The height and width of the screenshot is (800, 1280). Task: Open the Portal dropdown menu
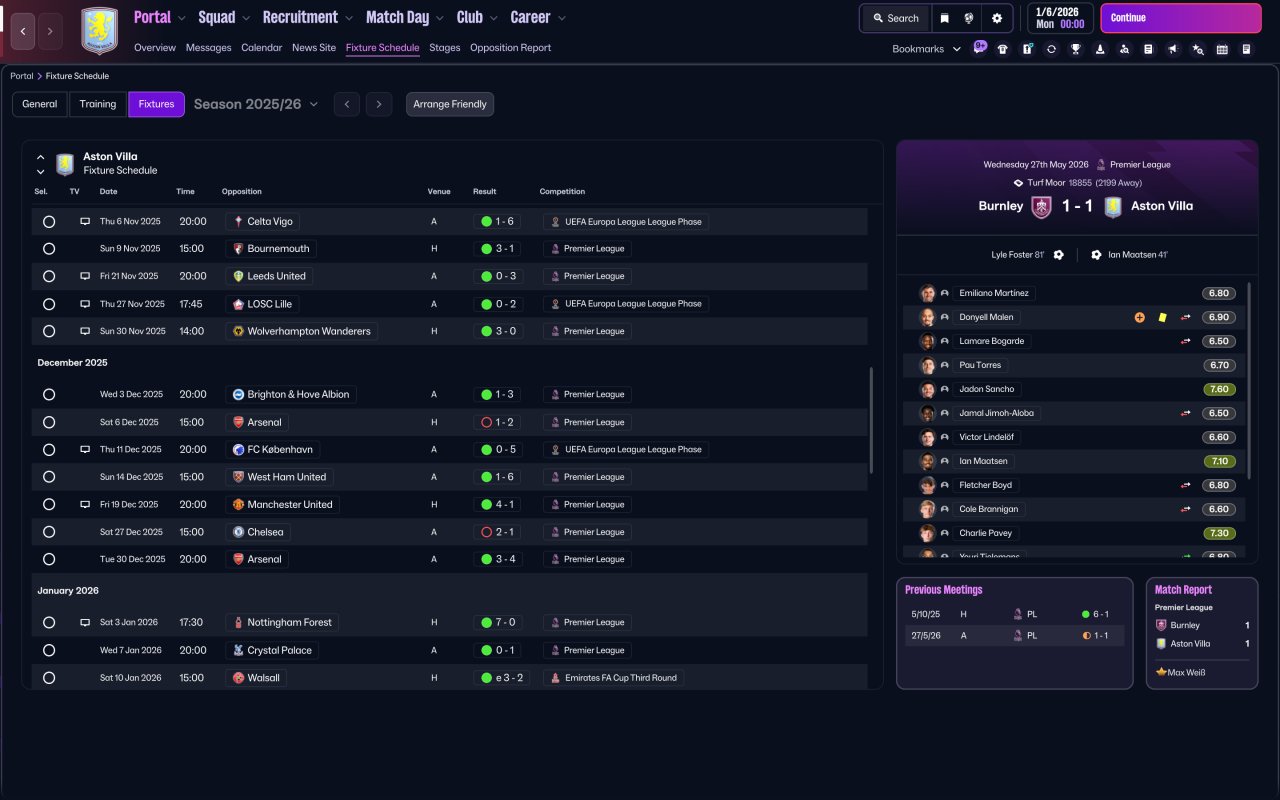pos(159,17)
